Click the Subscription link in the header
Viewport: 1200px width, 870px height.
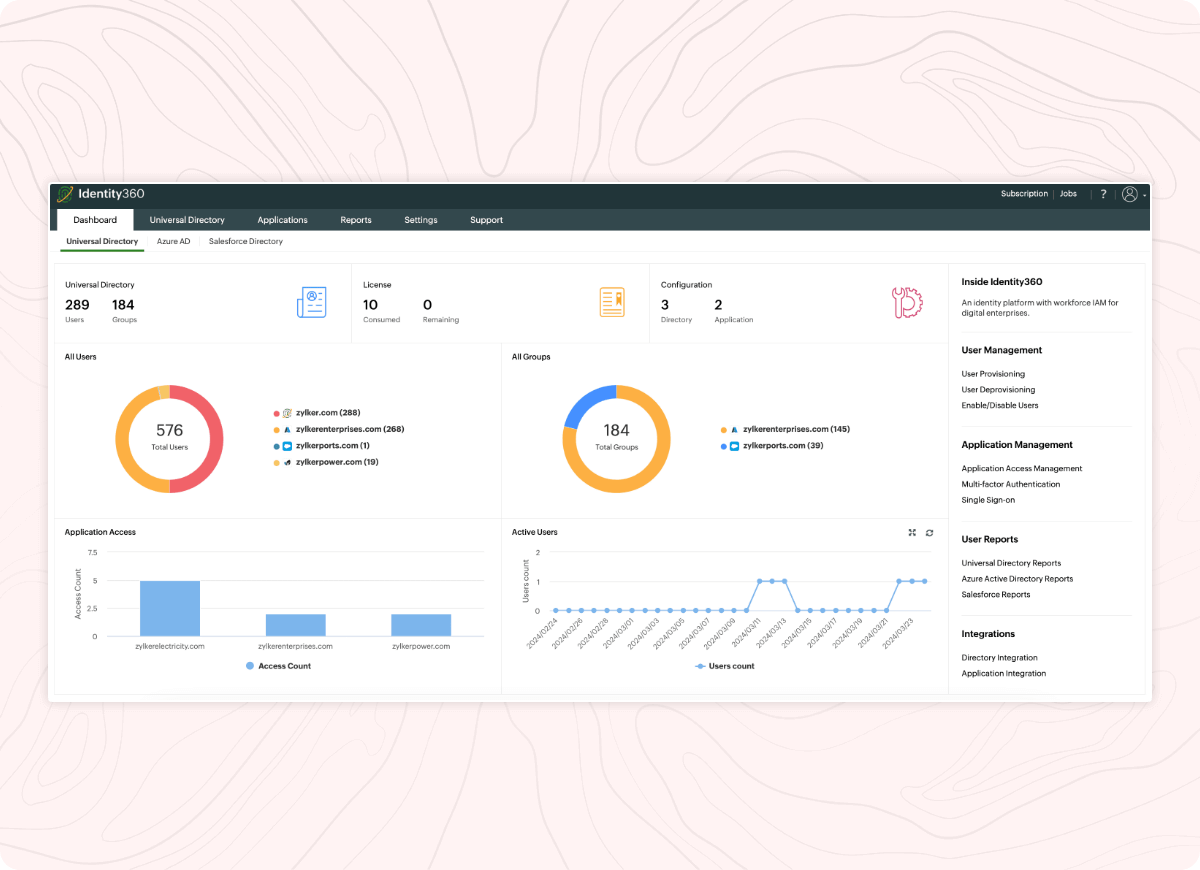pos(1024,194)
